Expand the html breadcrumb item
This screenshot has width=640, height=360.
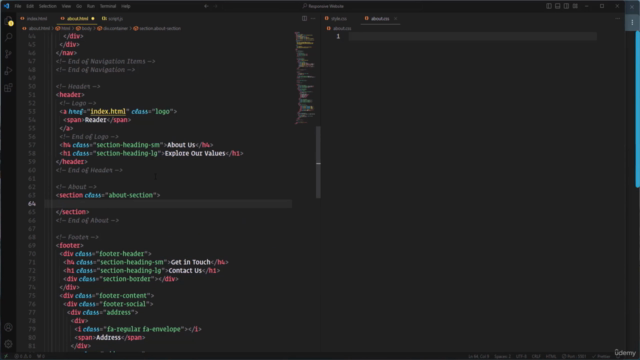click(63, 29)
